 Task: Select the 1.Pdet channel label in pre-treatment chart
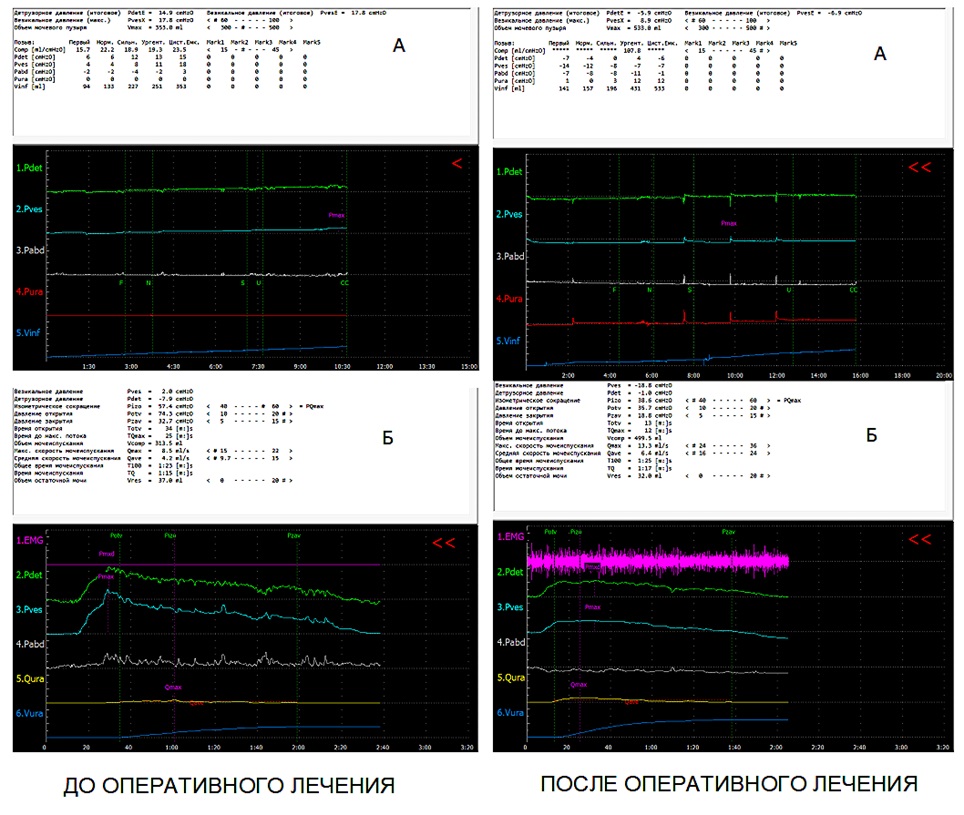pos(32,169)
